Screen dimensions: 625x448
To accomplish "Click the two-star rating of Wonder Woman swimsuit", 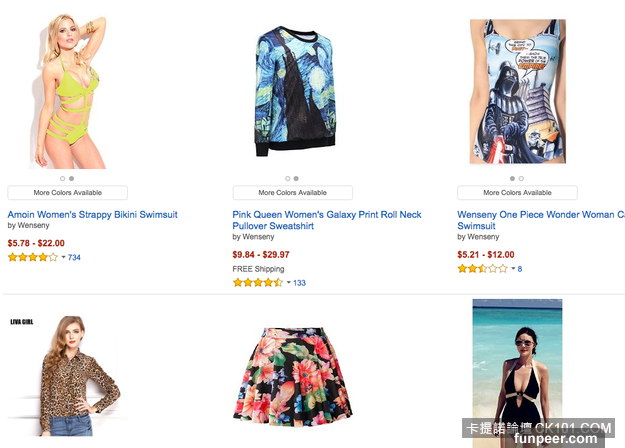I will click(x=483, y=269).
